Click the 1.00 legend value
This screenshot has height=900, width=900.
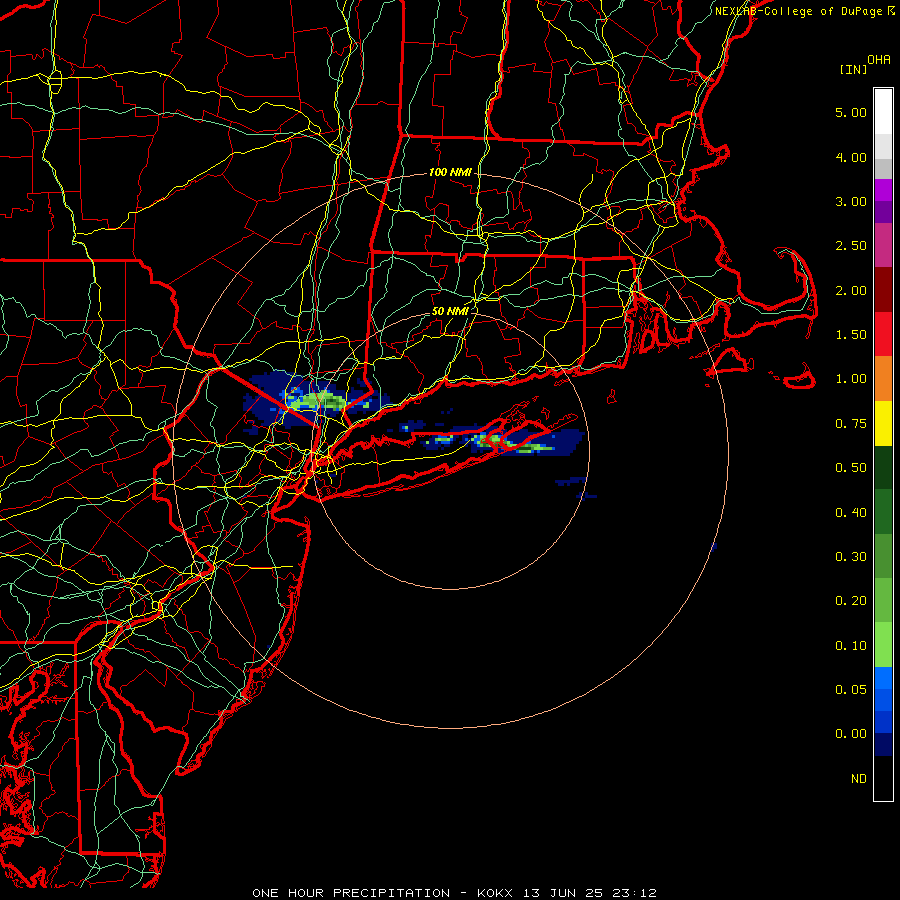851,379
